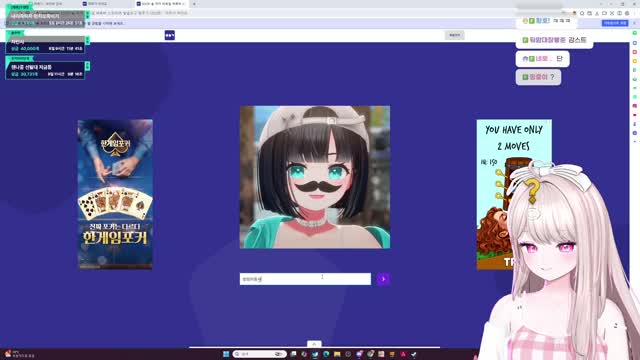Image resolution: width=640 pixels, height=360 pixels.
Task: Open the Microsoft Edge icon on the taskbar
Action: [x=326, y=354]
